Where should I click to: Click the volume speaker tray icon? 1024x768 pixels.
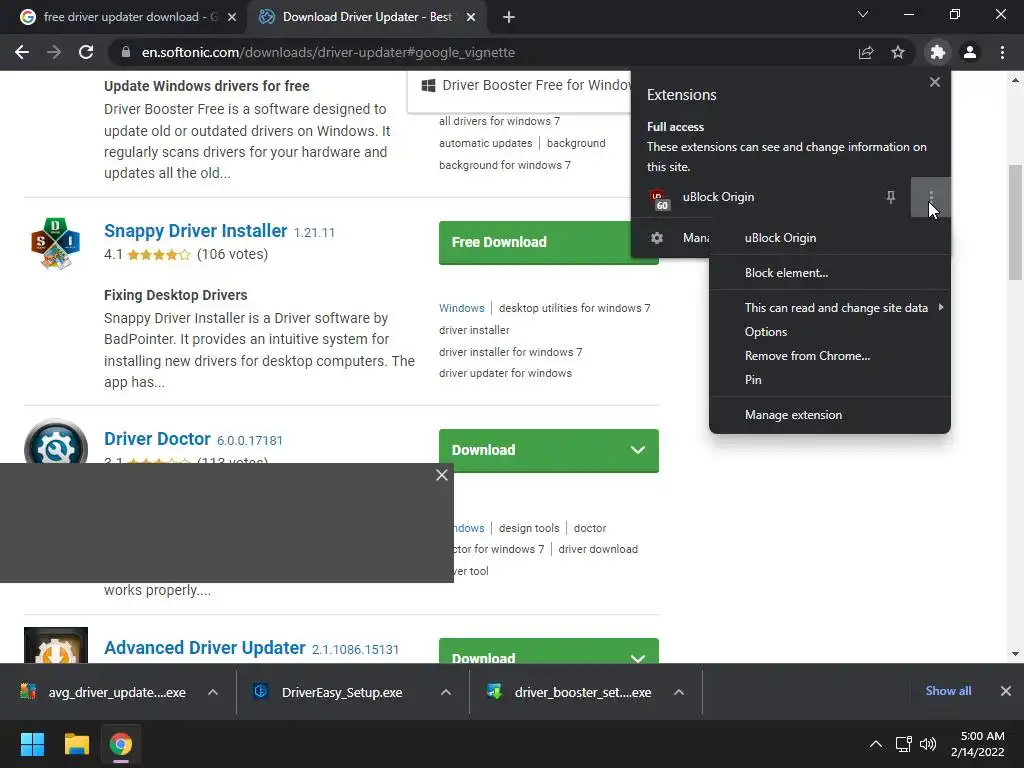(x=927, y=744)
